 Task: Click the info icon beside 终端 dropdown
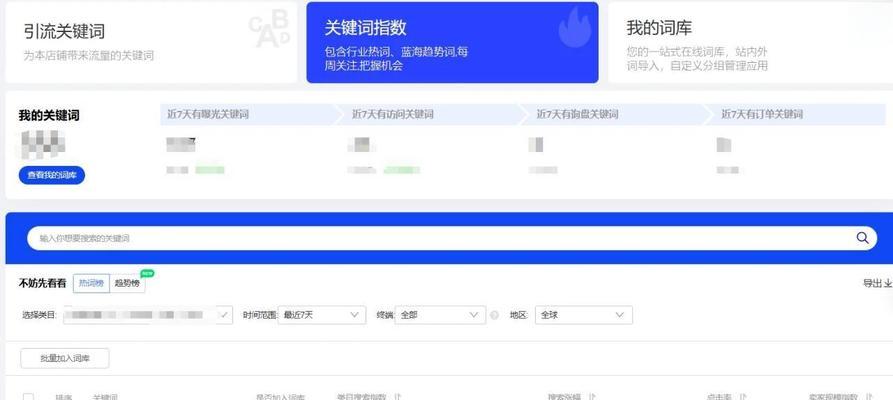(x=494, y=315)
